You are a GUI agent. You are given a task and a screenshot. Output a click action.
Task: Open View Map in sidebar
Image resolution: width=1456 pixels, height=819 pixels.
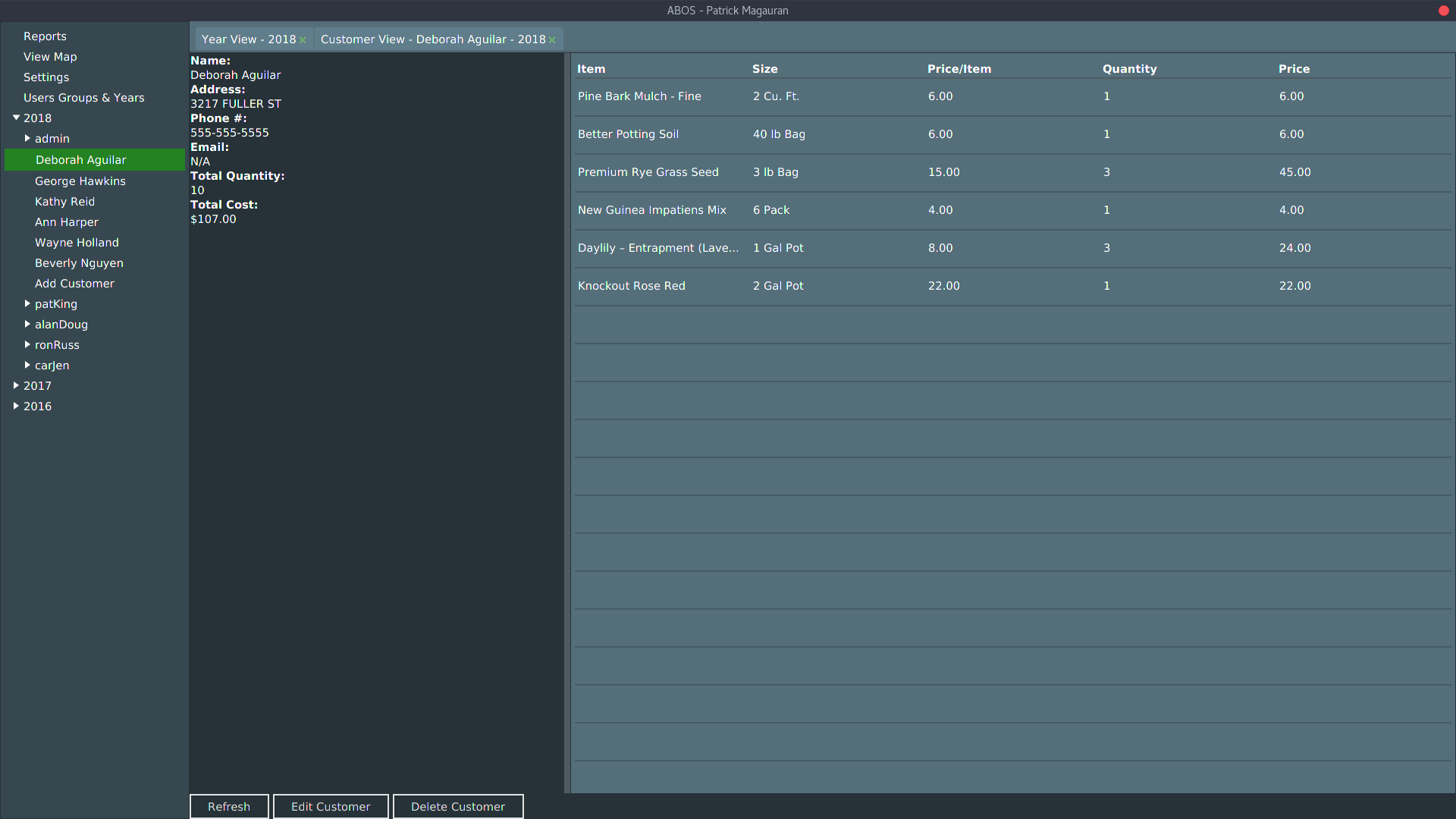tap(50, 56)
